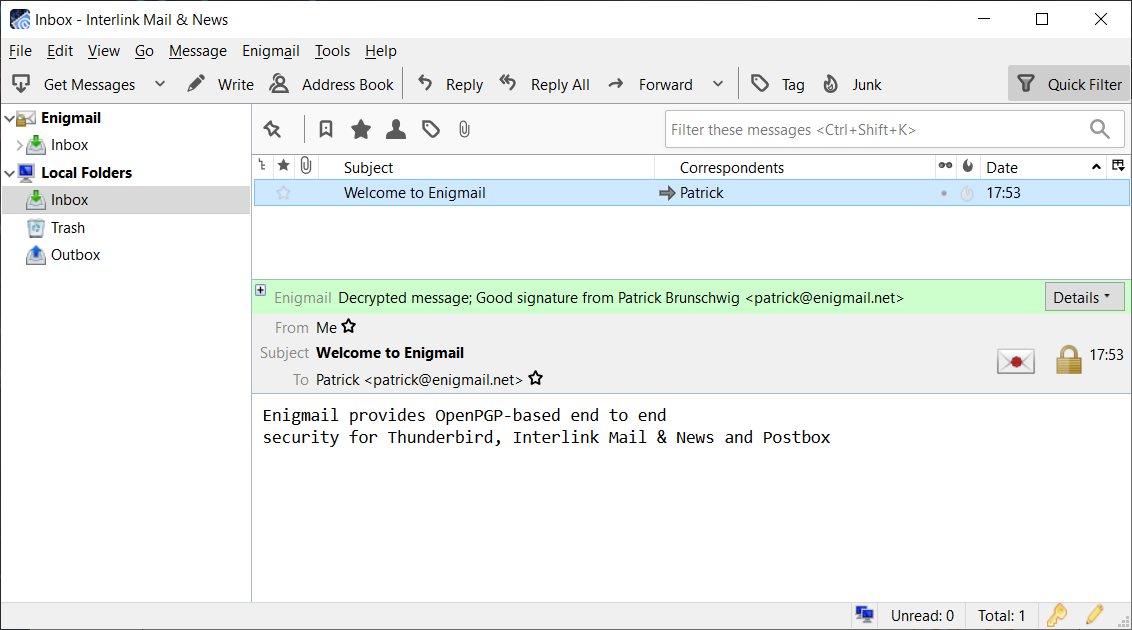Open the File menu
Image resolution: width=1132 pixels, height=630 pixels.
point(20,51)
